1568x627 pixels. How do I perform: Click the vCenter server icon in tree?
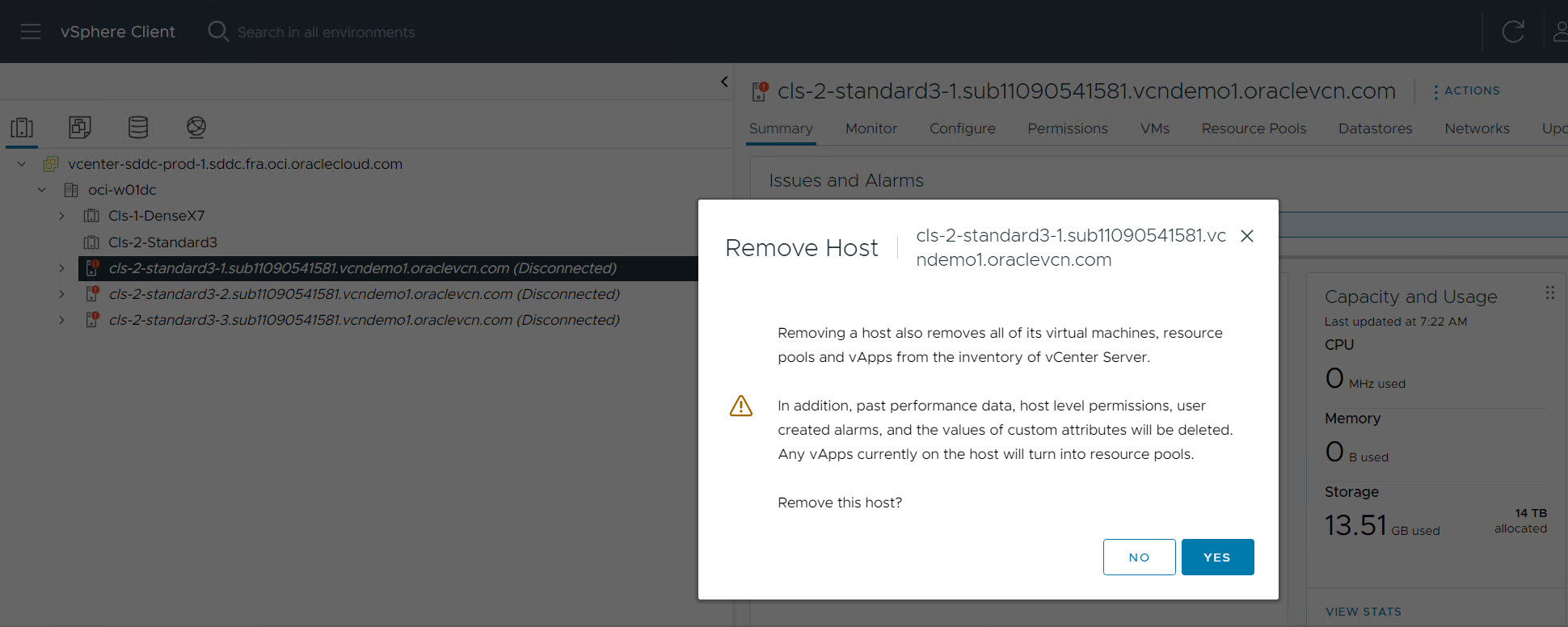(x=50, y=164)
